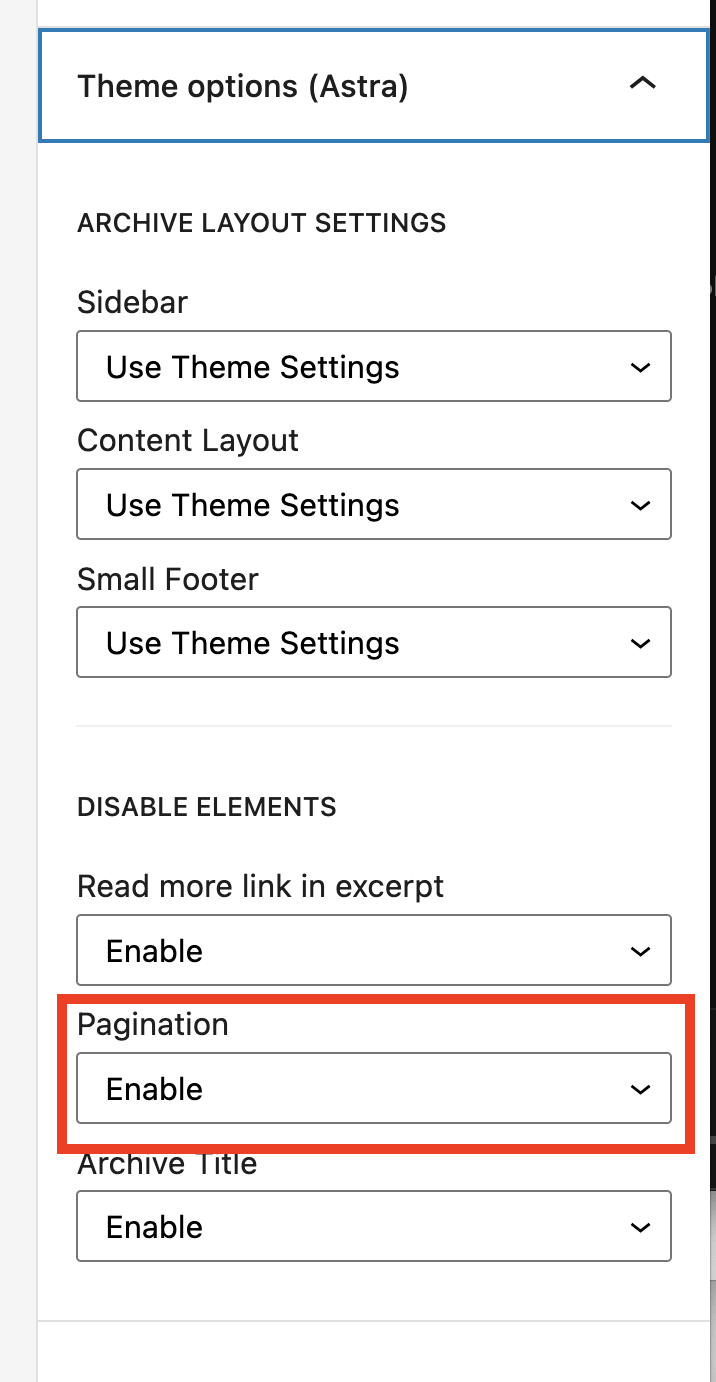Open the Sidebar dropdown menu
Viewport: 716px width, 1382px height.
pyautogui.click(x=374, y=367)
